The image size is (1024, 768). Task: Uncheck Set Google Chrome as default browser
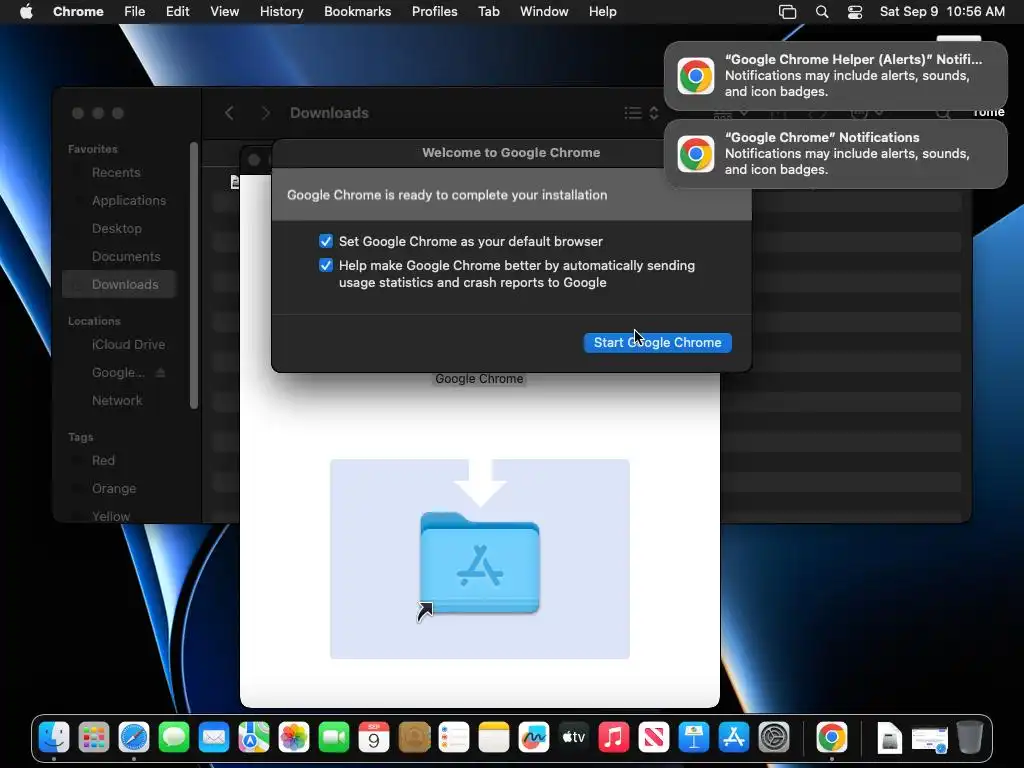pyautogui.click(x=326, y=242)
